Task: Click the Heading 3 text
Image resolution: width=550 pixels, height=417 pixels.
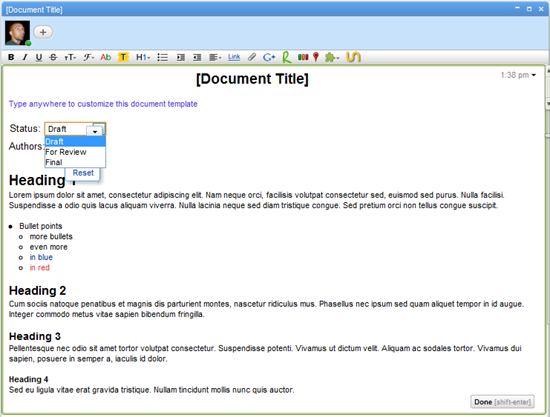Action: click(x=35, y=336)
